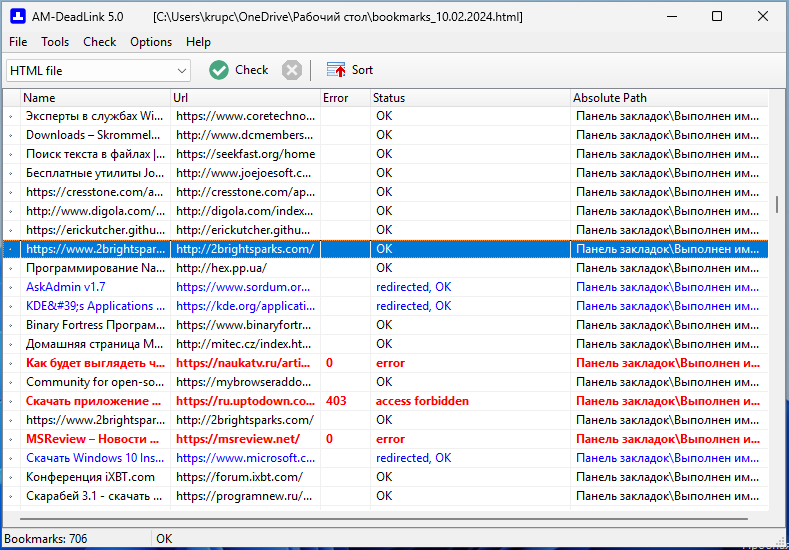The height and width of the screenshot is (550, 789).
Task: Click the vertical scrollbar thumb
Action: click(777, 204)
